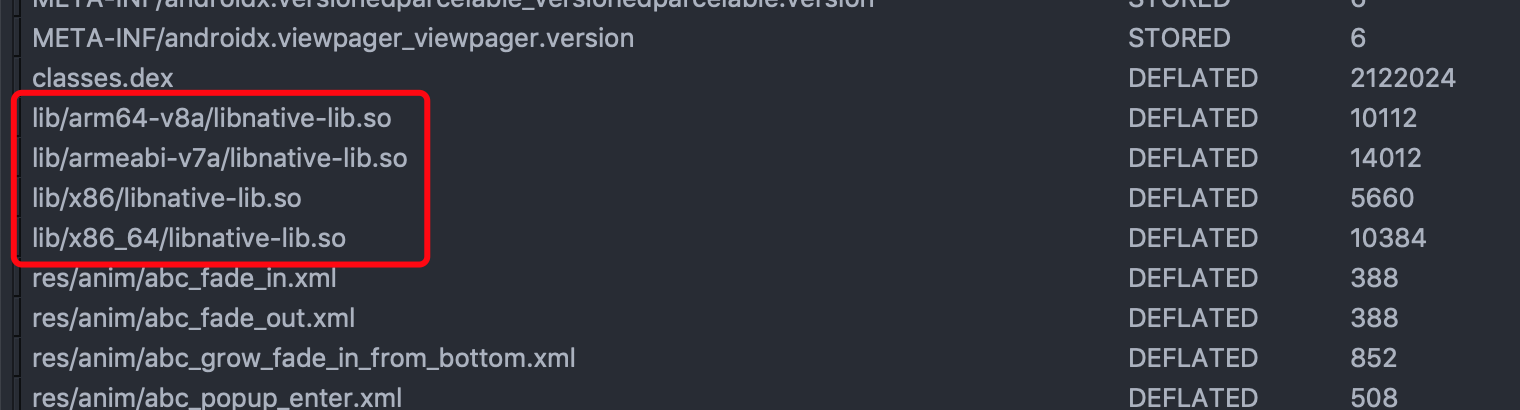This screenshot has height=410, width=1520.
Task: Click DEFLATED value beside classes.dex
Action: pos(1193,78)
